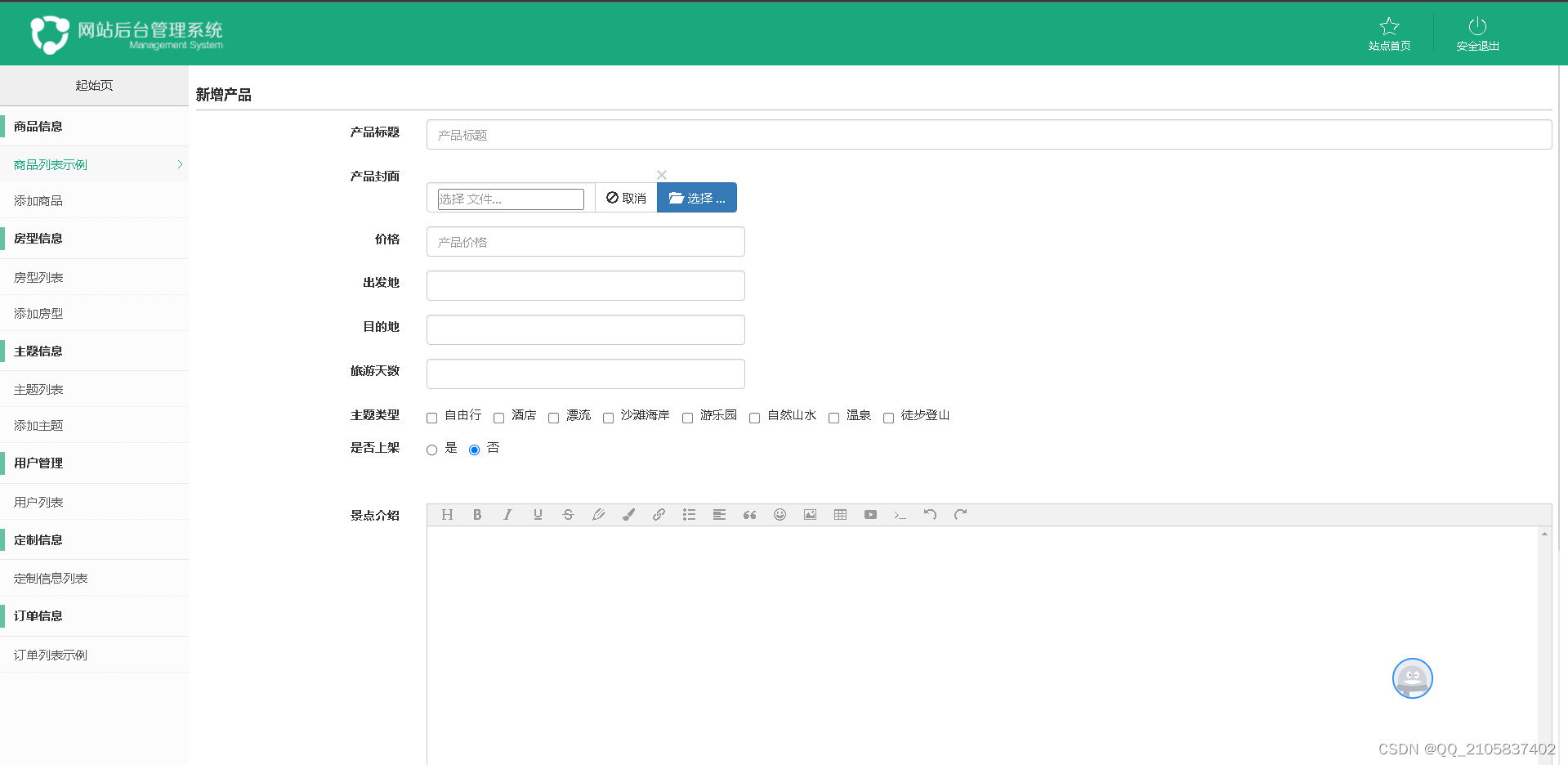Collapse the 定制信息 sidebar section
The height and width of the screenshot is (765, 1568).
pos(94,540)
